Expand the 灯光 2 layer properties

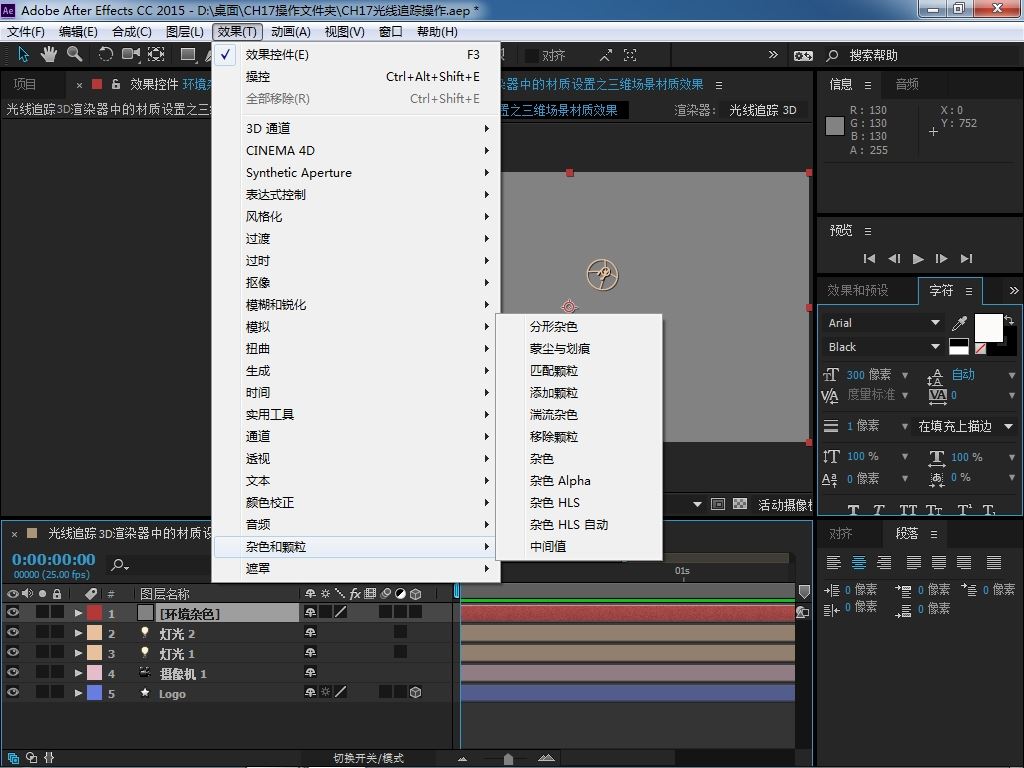click(78, 633)
